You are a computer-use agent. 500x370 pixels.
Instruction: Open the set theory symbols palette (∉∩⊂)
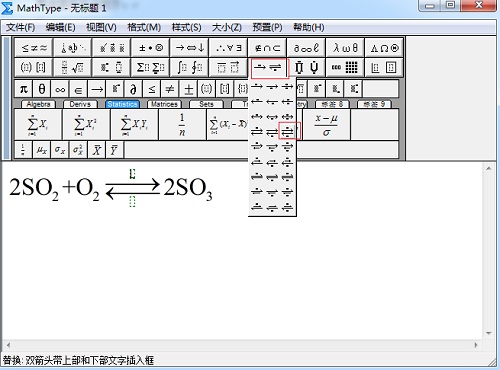click(267, 48)
